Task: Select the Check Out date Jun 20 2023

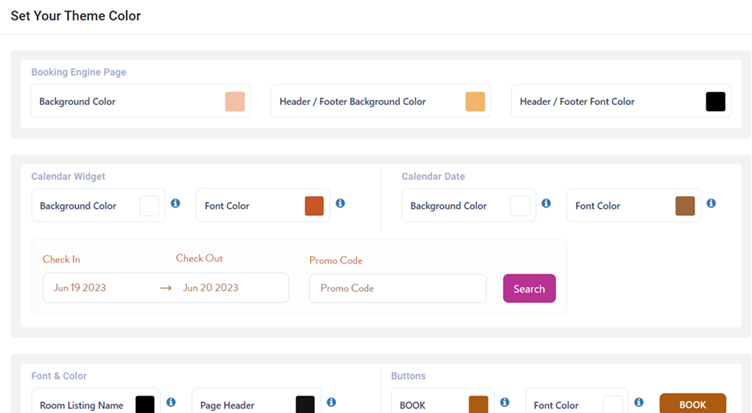Action: [210, 288]
